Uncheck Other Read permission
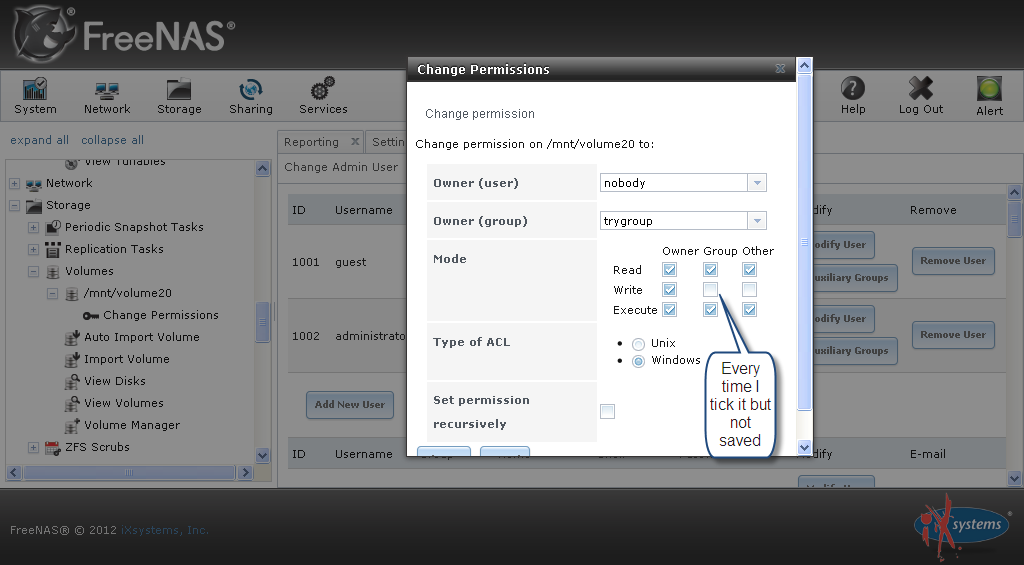This screenshot has width=1024, height=565. tap(750, 269)
